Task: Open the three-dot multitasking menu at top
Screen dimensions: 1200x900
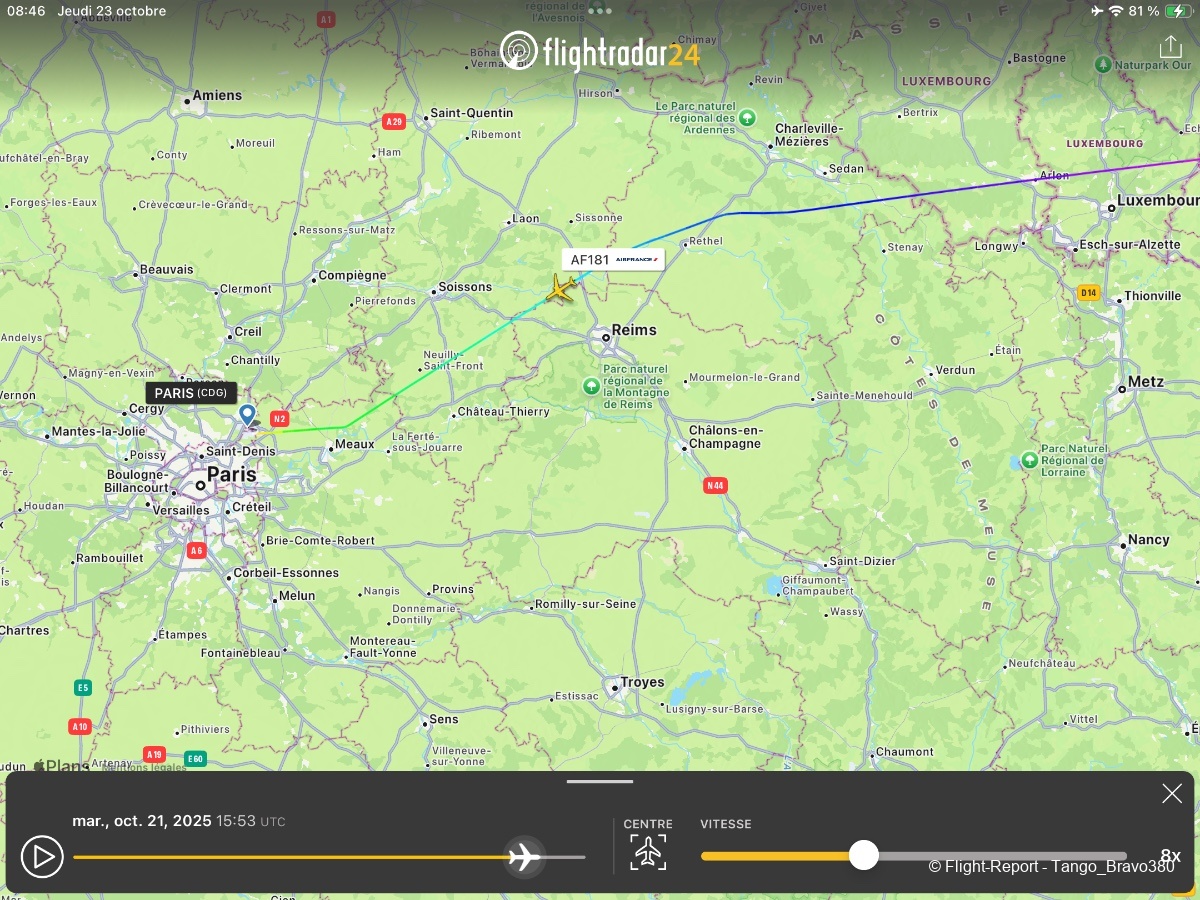Action: pos(600,11)
